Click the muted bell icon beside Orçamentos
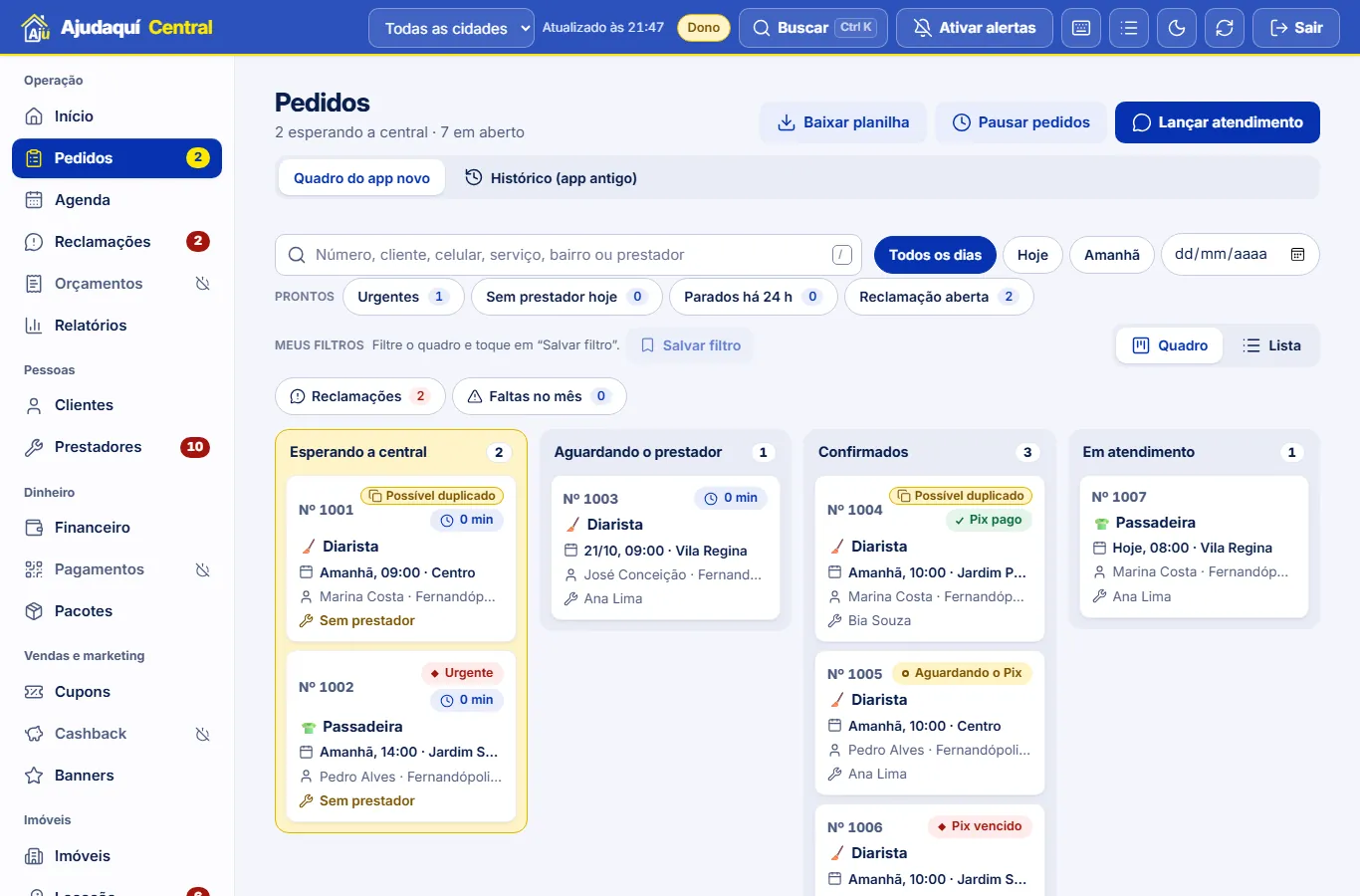The height and width of the screenshot is (896, 1360). tap(202, 284)
